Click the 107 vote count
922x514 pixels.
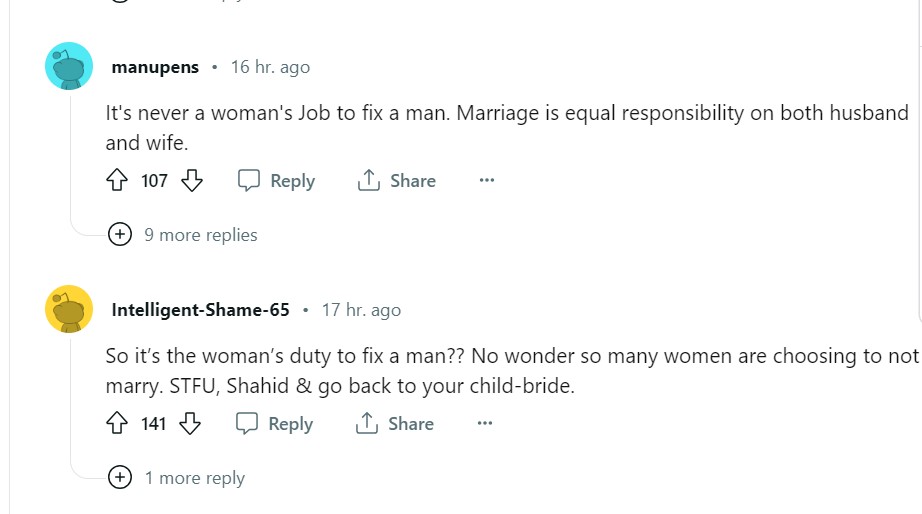[154, 181]
